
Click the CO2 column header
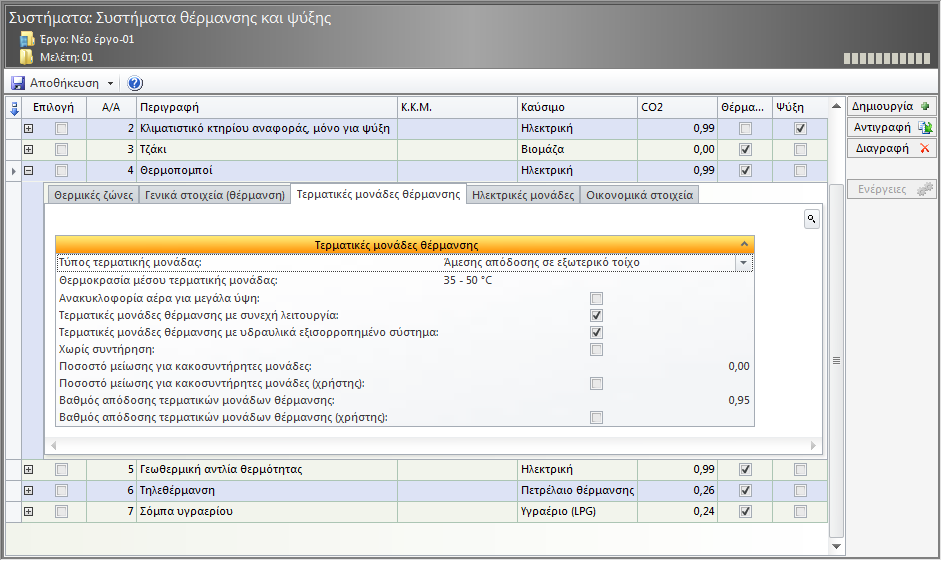678,108
